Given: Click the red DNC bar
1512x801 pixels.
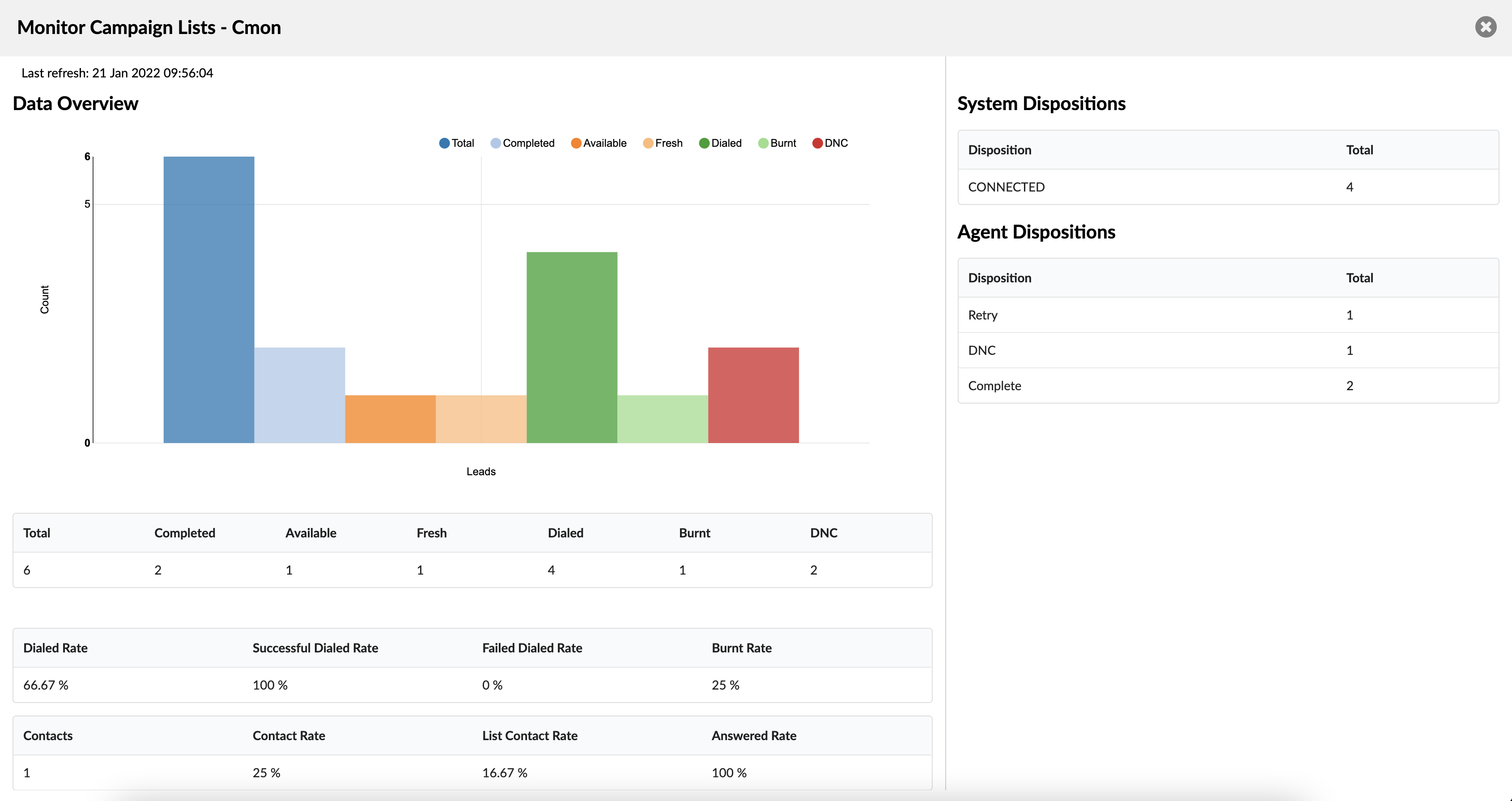Looking at the screenshot, I should tap(754, 395).
